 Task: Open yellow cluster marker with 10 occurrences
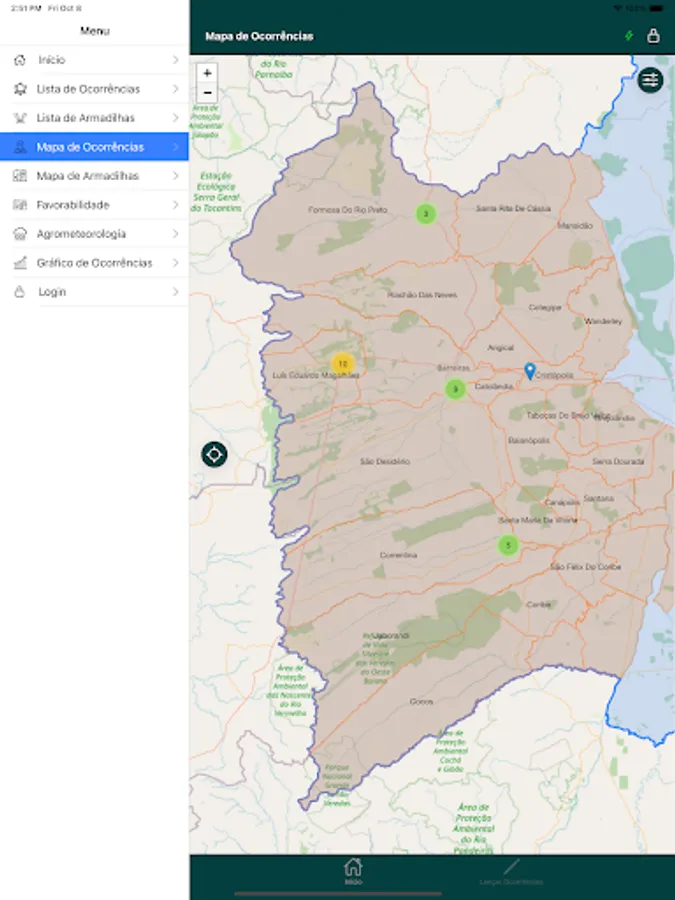coord(343,364)
